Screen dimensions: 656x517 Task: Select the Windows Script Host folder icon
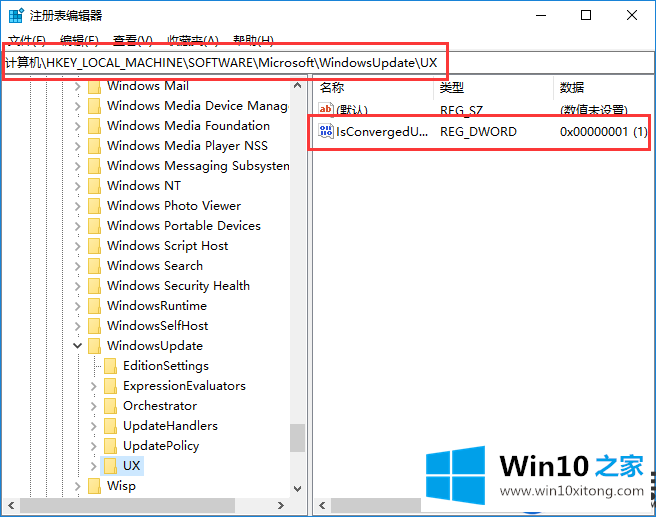point(95,246)
